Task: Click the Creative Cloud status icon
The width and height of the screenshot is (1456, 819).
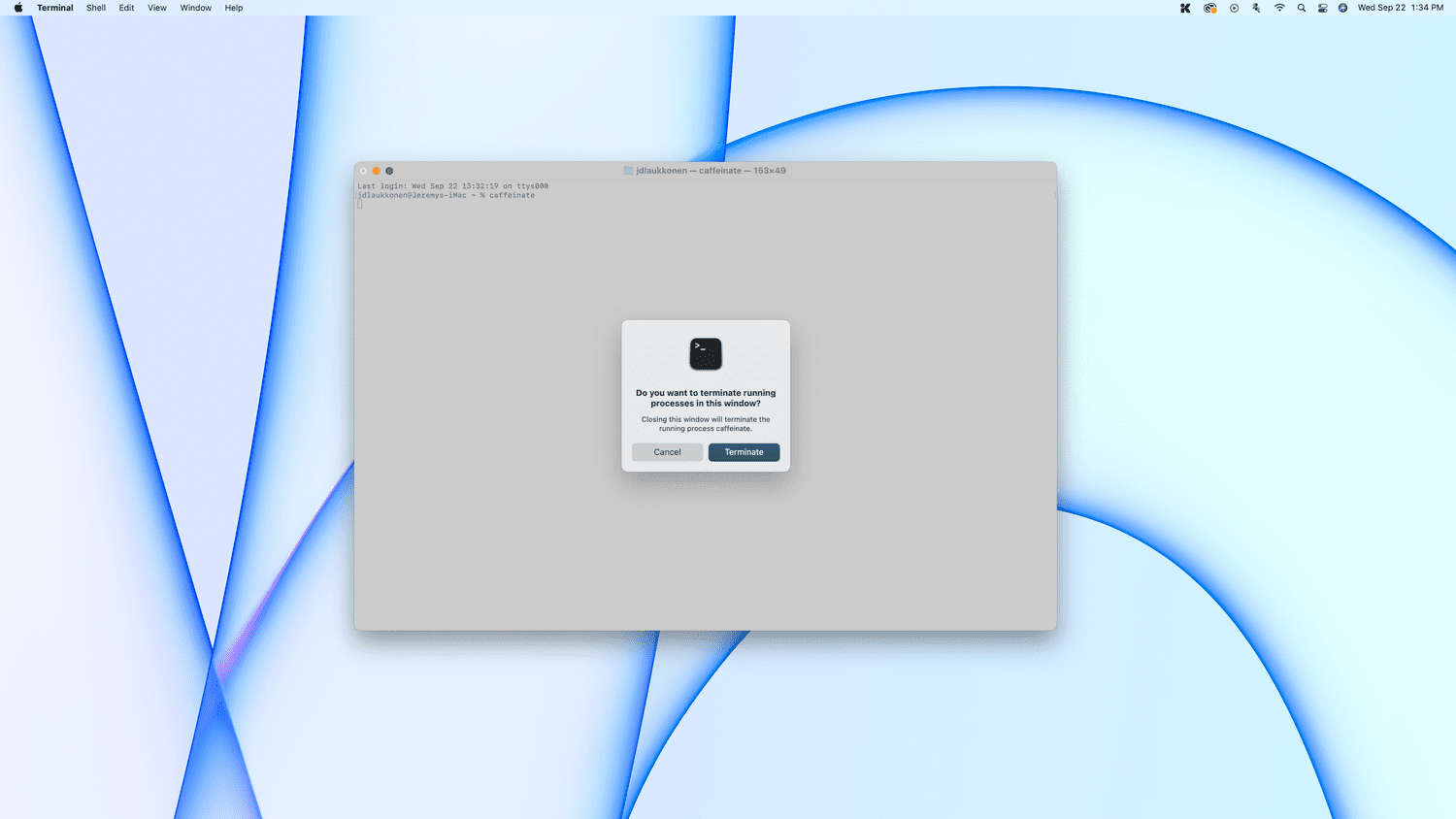Action: pos(1209,8)
